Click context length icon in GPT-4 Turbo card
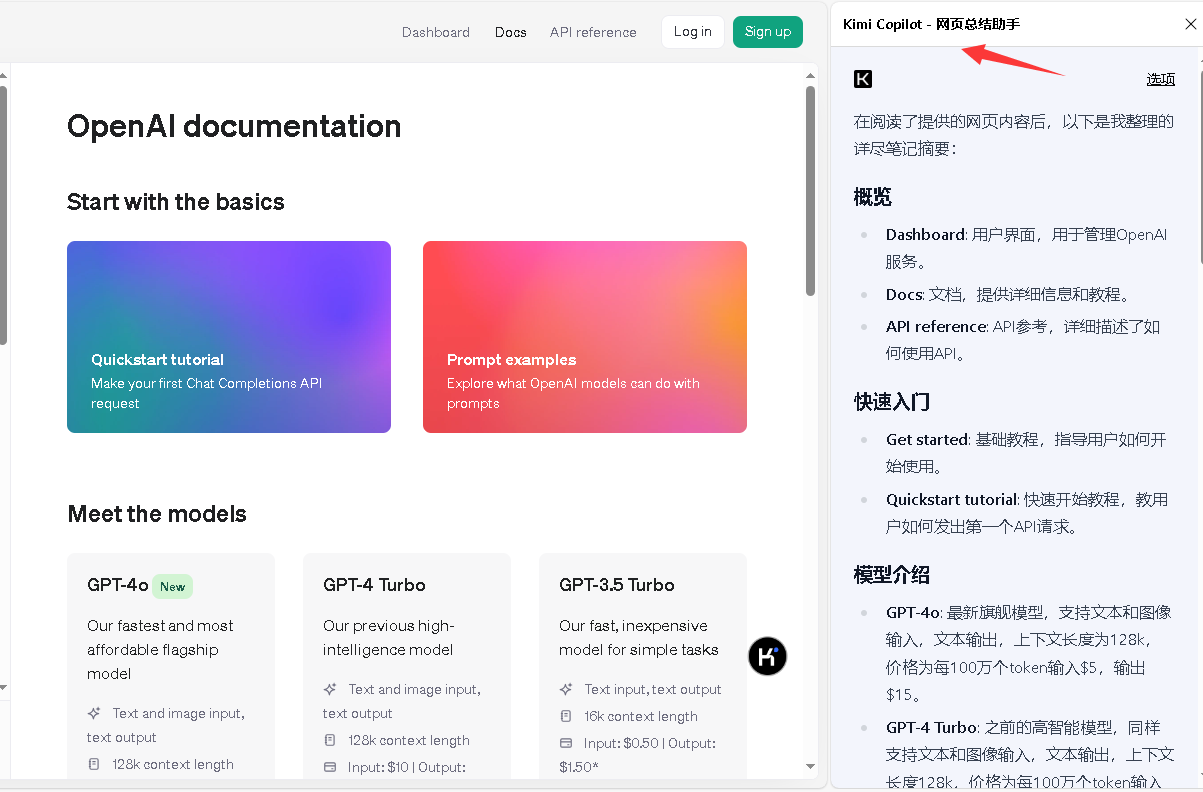1203x792 pixels. coord(330,740)
